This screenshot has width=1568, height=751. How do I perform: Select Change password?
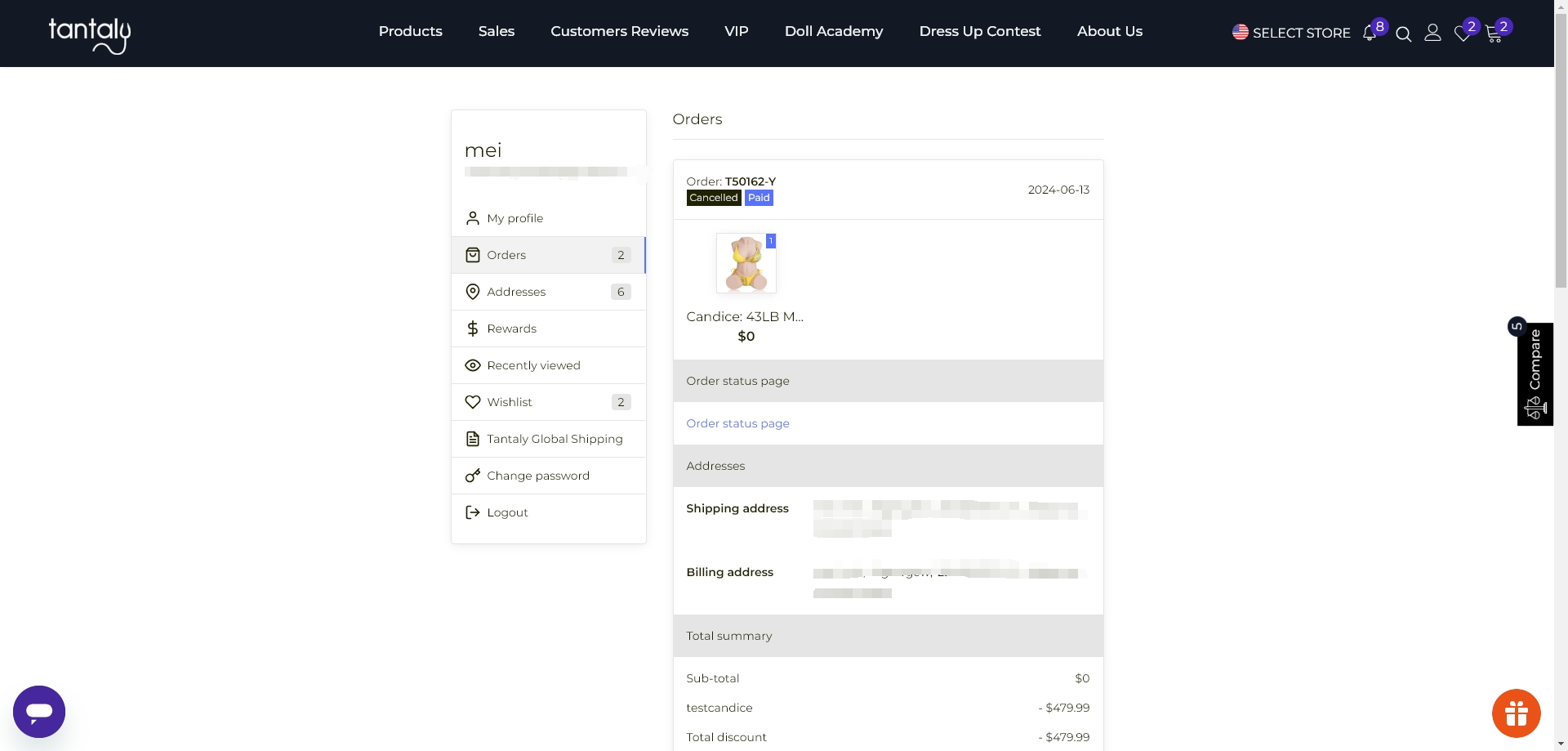[x=549, y=476]
